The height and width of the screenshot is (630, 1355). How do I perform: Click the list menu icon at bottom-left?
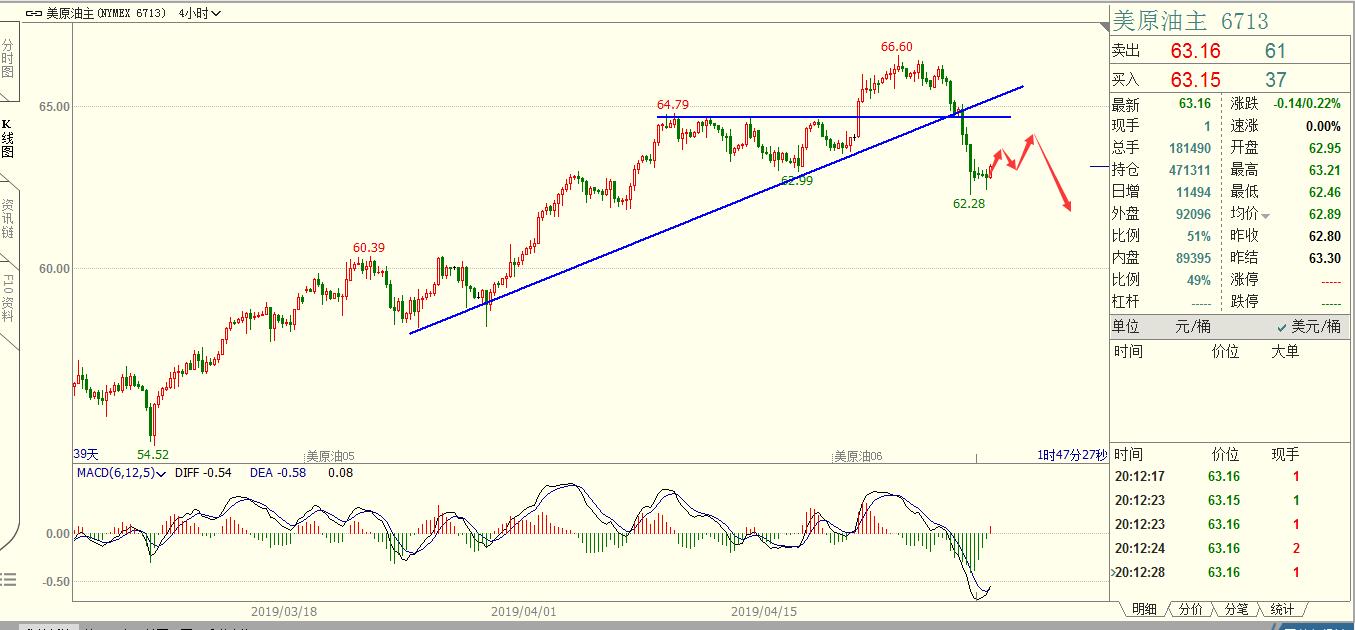pos(8,579)
